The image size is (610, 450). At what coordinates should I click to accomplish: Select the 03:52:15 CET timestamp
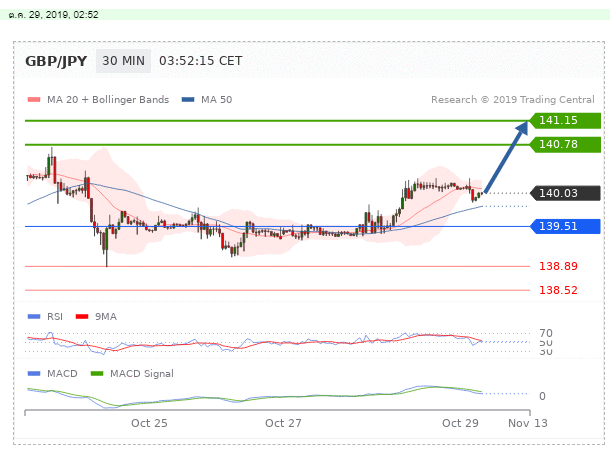coord(201,61)
